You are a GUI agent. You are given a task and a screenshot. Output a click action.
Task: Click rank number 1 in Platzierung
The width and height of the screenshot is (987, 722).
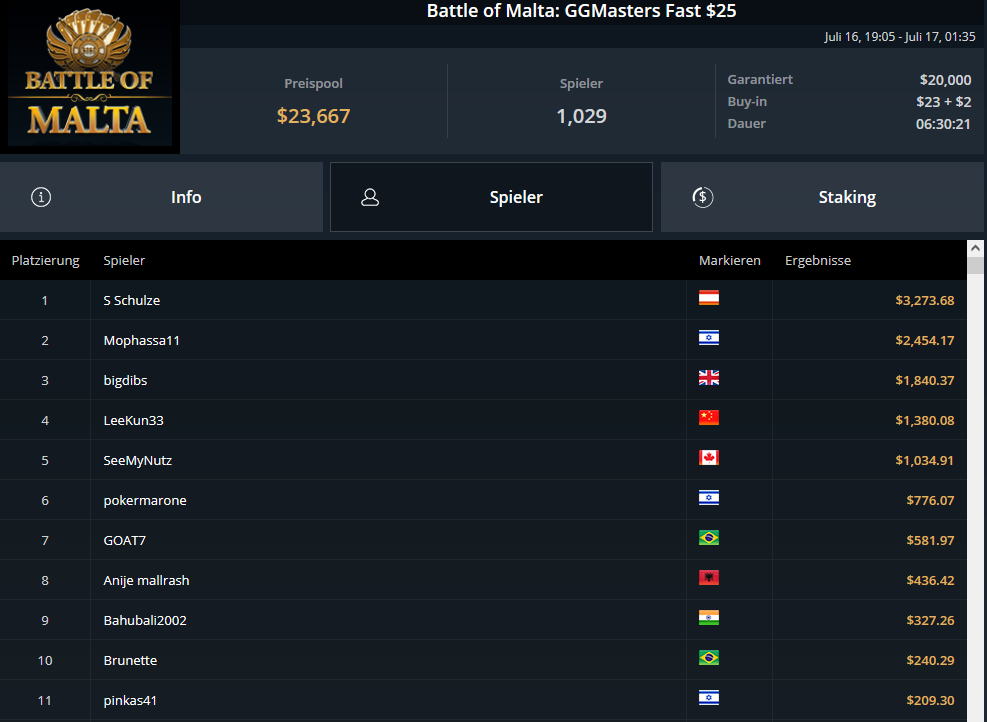45,300
